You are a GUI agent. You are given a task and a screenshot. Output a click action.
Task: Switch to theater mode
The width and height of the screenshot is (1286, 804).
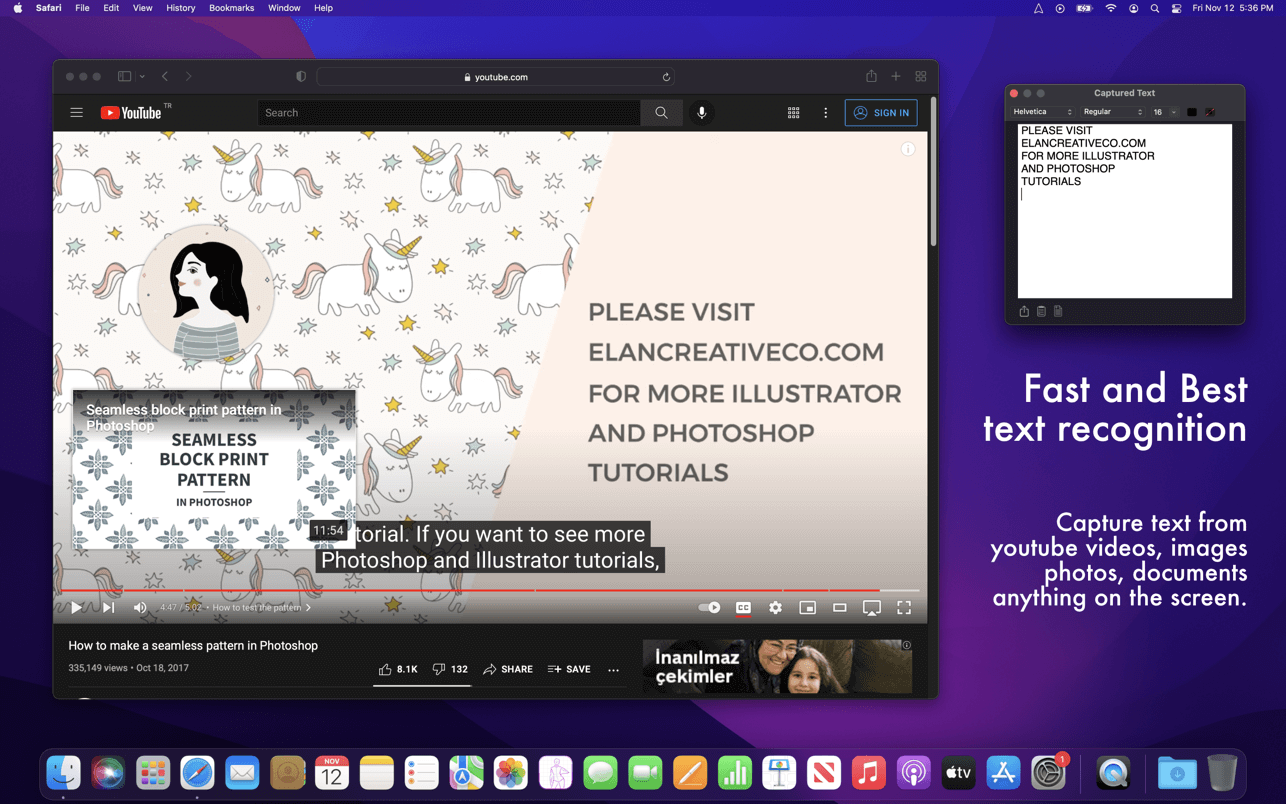[840, 607]
